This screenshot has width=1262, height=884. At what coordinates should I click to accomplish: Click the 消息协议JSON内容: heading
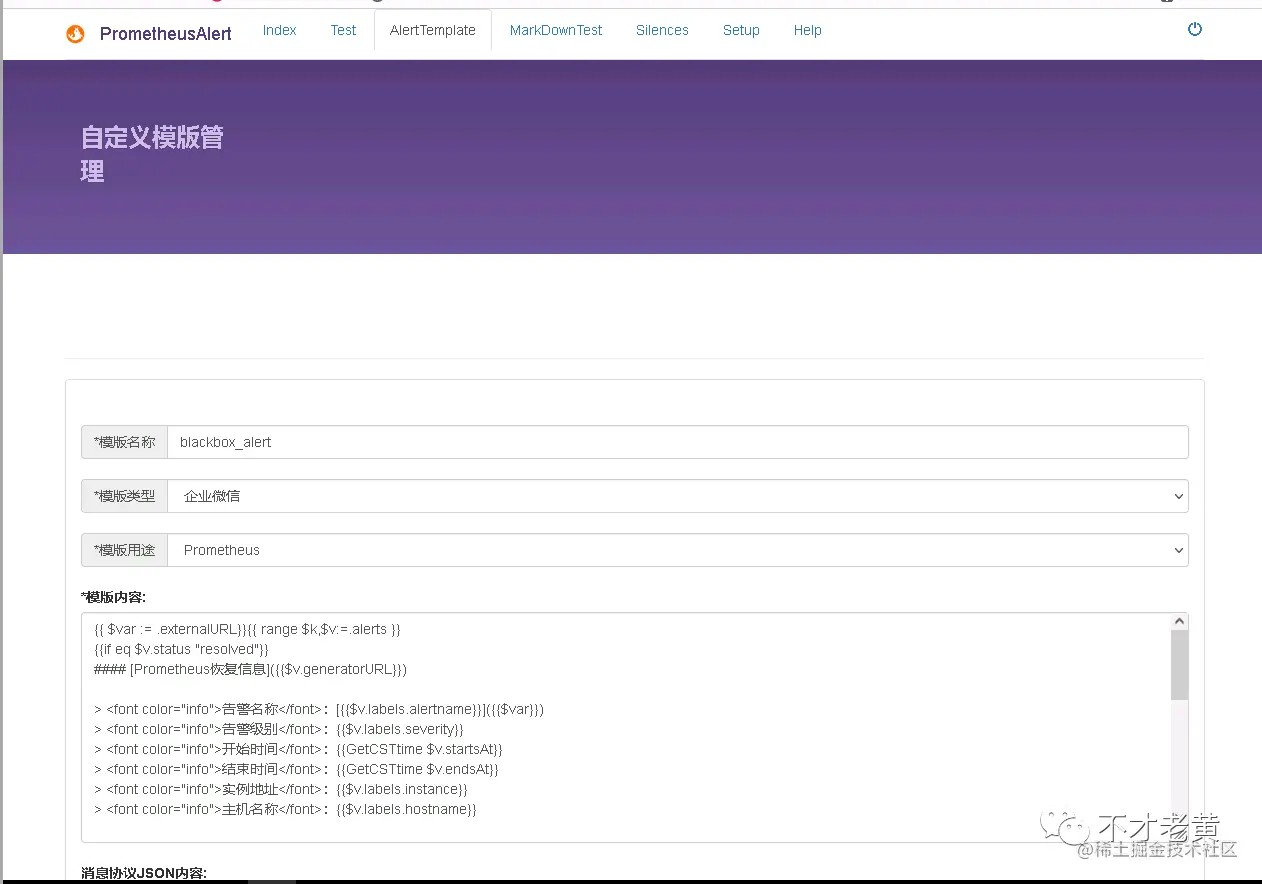pos(144,873)
